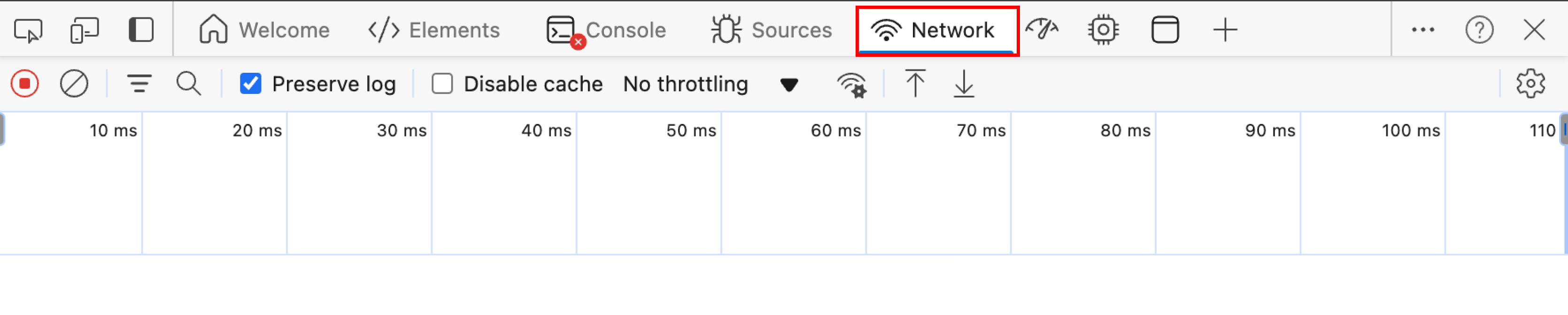Switch to the Sources tab
1568x315 pixels.
[771, 30]
